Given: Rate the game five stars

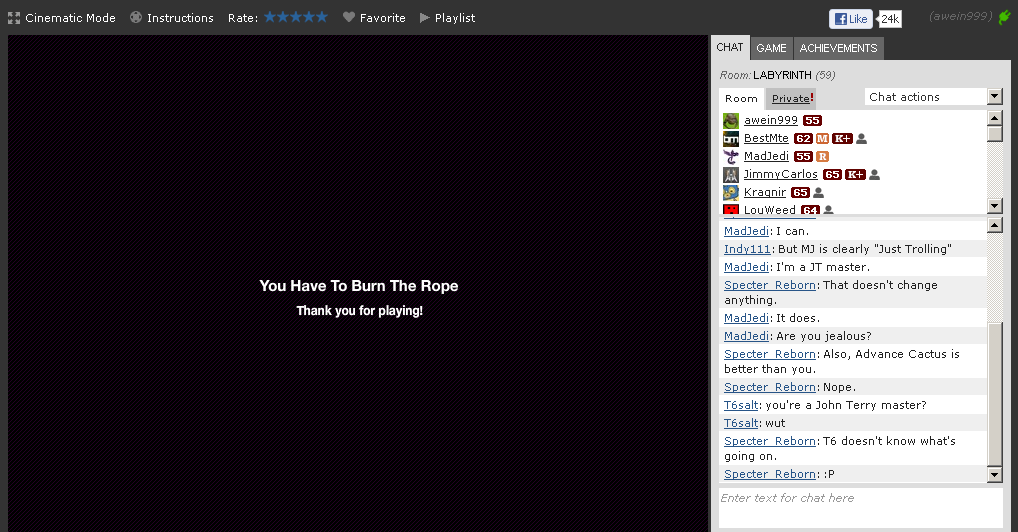Looking at the screenshot, I should click(321, 17).
